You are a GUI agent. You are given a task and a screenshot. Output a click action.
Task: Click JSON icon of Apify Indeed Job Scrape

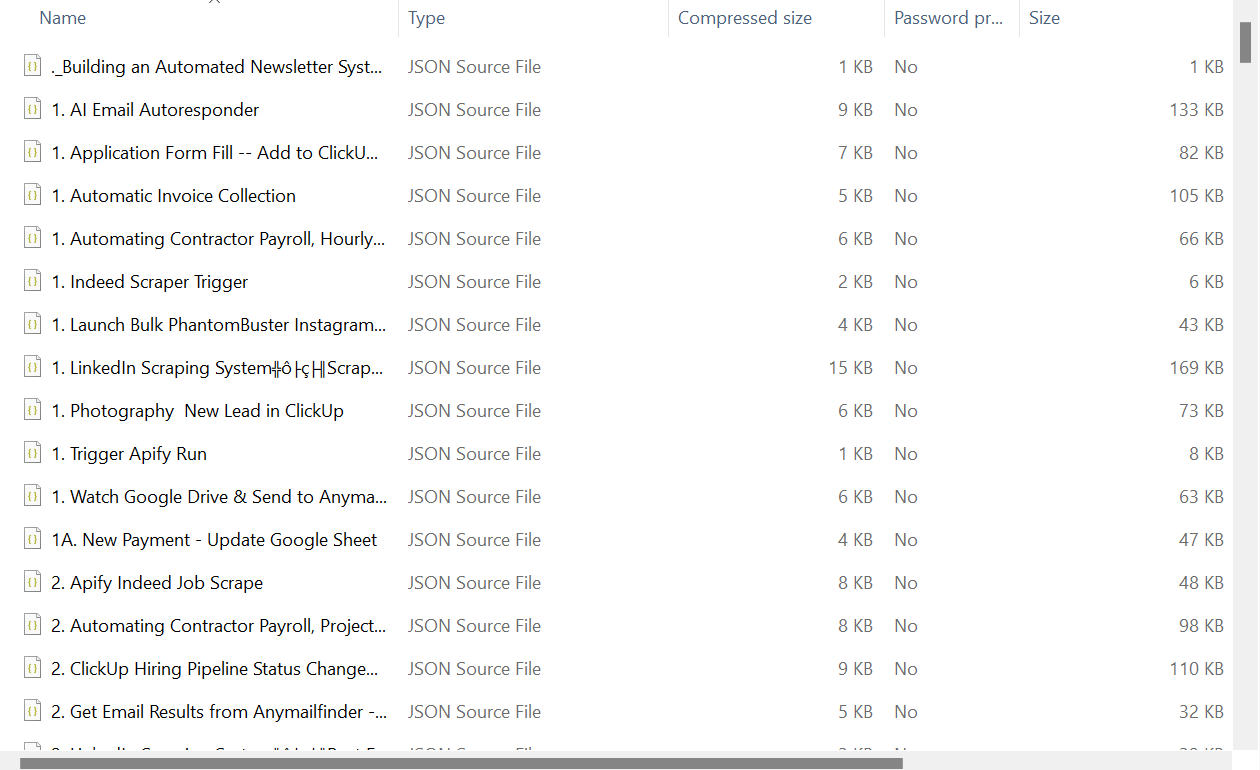click(33, 583)
